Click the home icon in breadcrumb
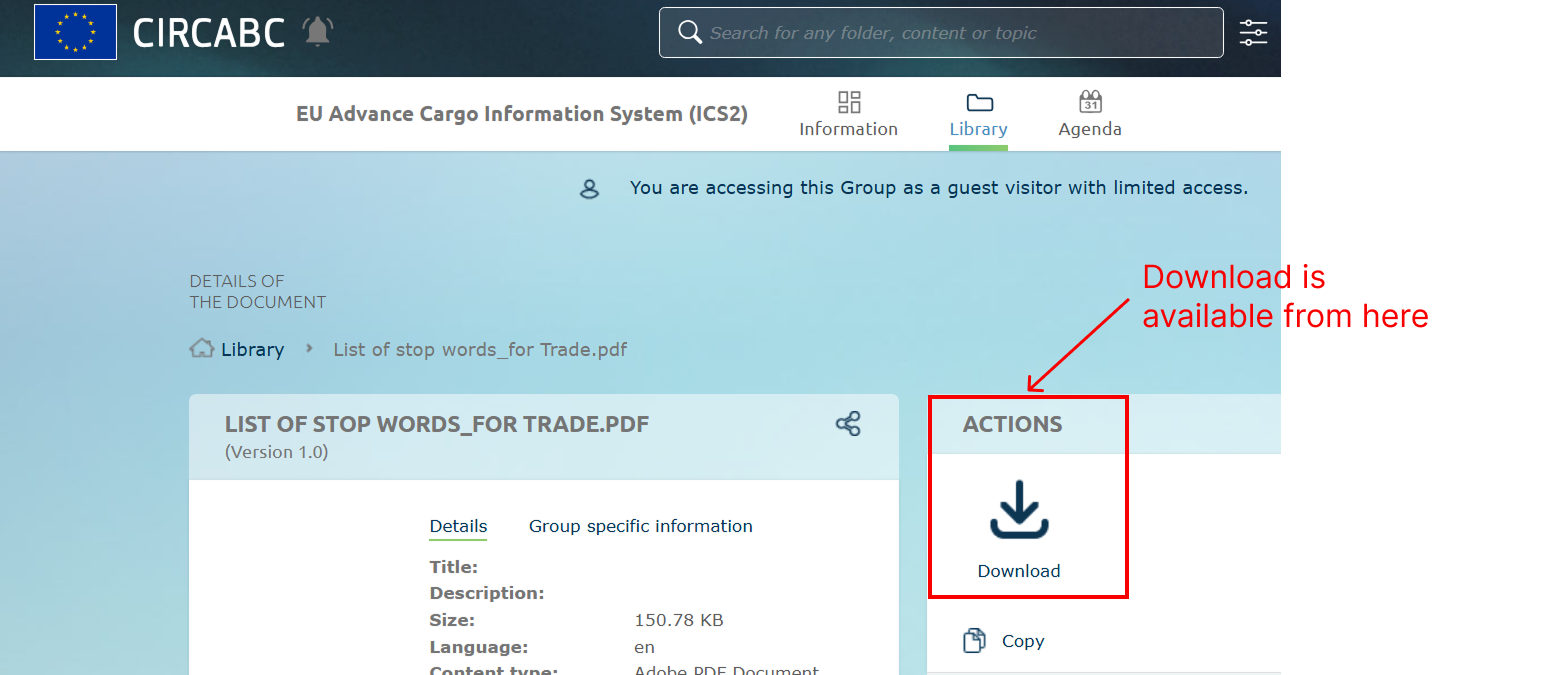The image size is (1544, 675). click(202, 349)
